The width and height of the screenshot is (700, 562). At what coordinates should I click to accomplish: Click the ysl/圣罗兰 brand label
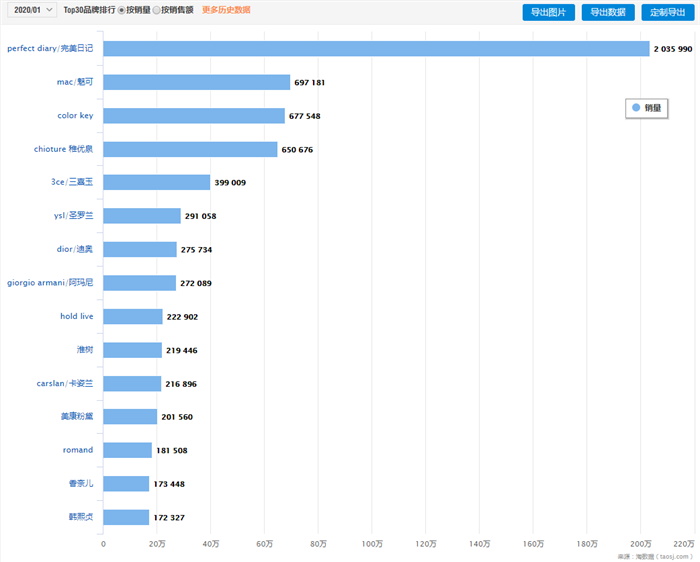pos(74,215)
